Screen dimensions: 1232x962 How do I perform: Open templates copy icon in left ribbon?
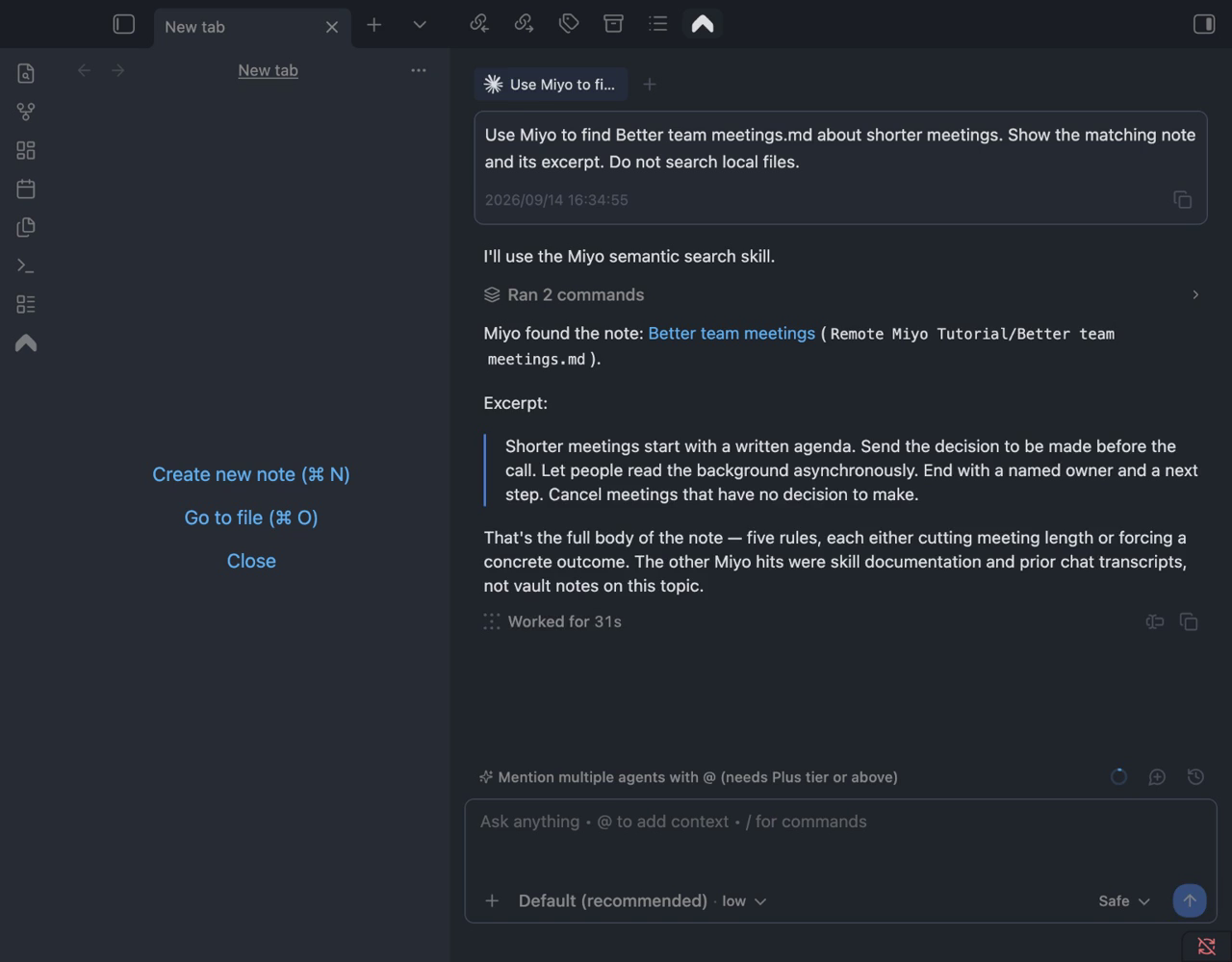tap(26, 227)
